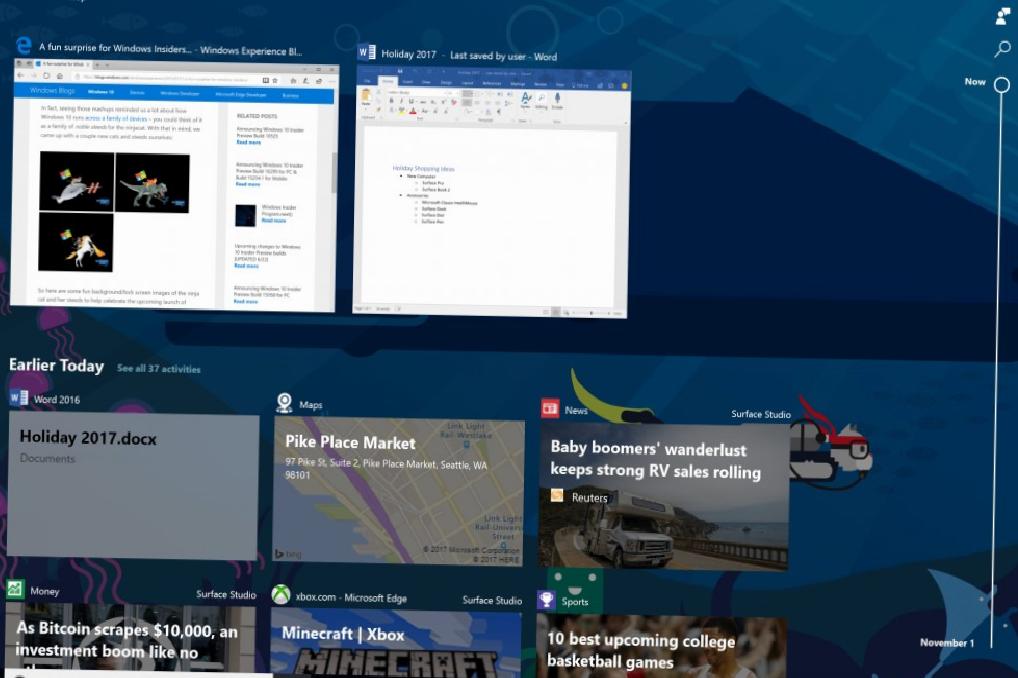Click the Bold icon in the Word ribbon
The width and height of the screenshot is (1018, 678).
(x=391, y=101)
